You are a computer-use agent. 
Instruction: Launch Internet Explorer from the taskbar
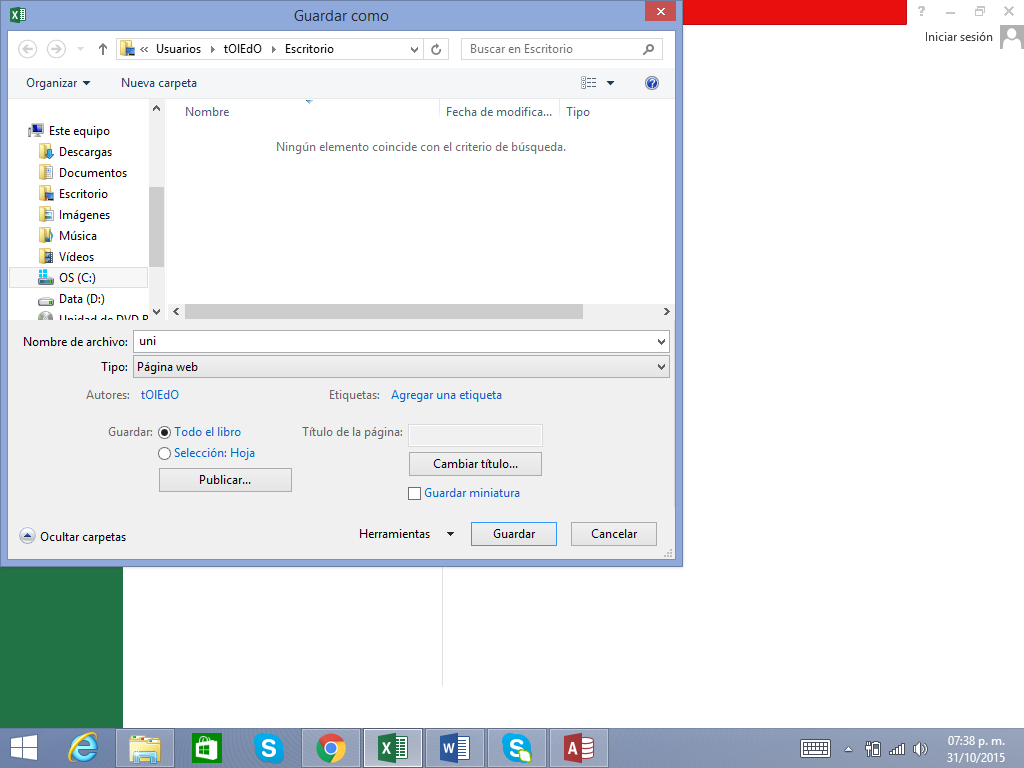click(83, 747)
